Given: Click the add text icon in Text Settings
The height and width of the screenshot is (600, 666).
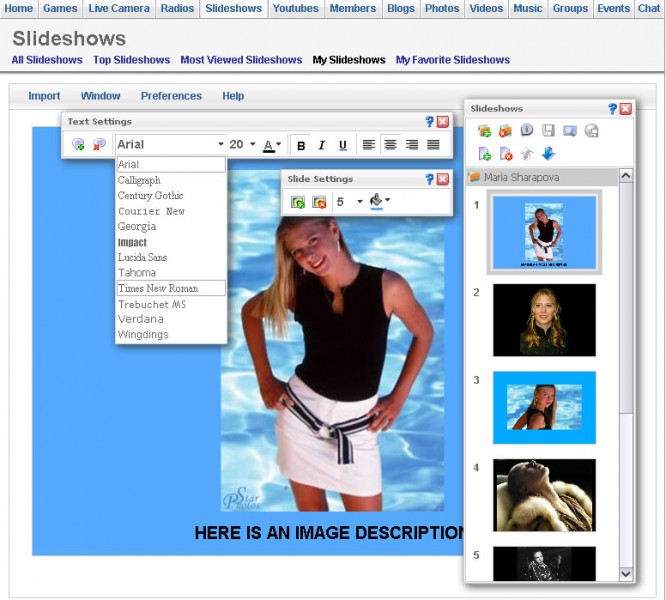Looking at the screenshot, I should coord(78,144).
